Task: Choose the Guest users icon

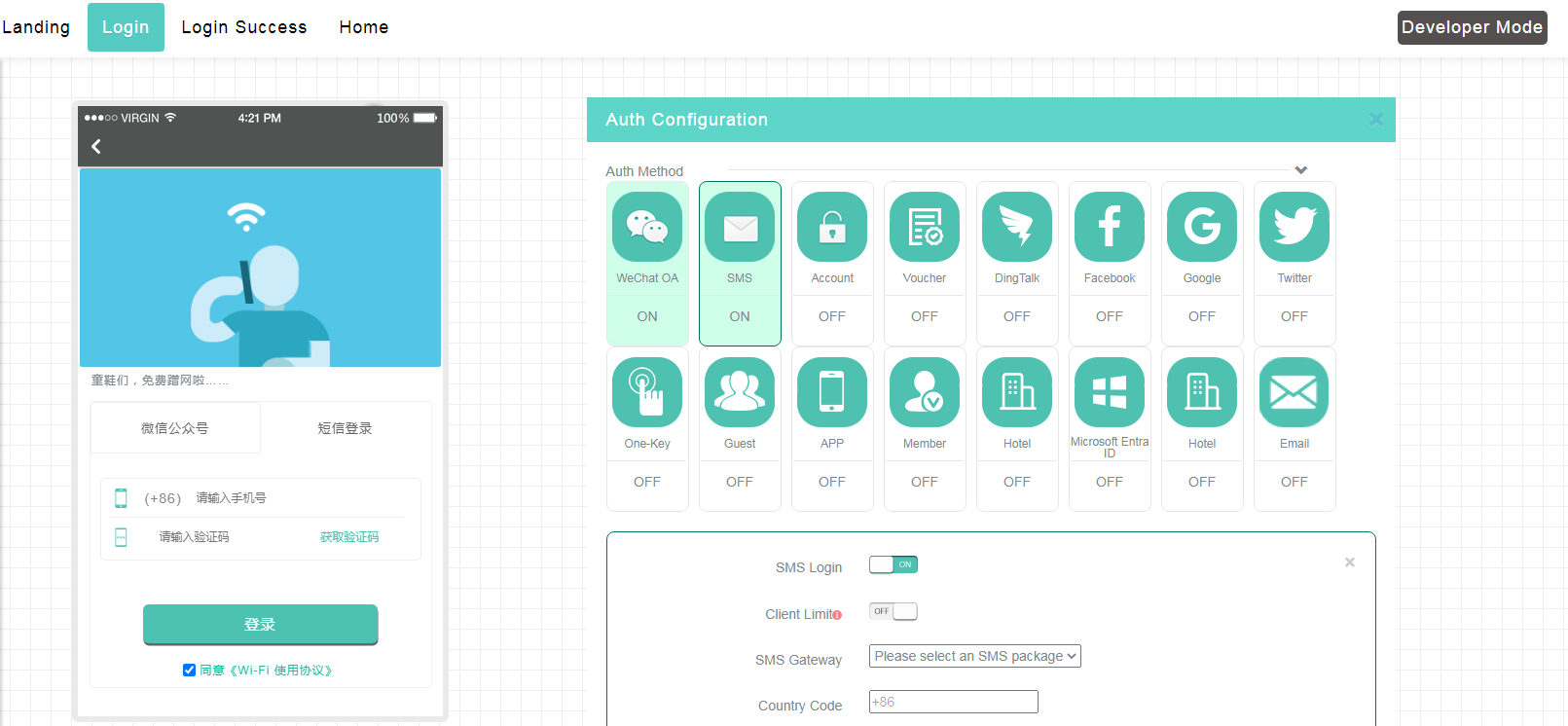Action: coord(740,392)
